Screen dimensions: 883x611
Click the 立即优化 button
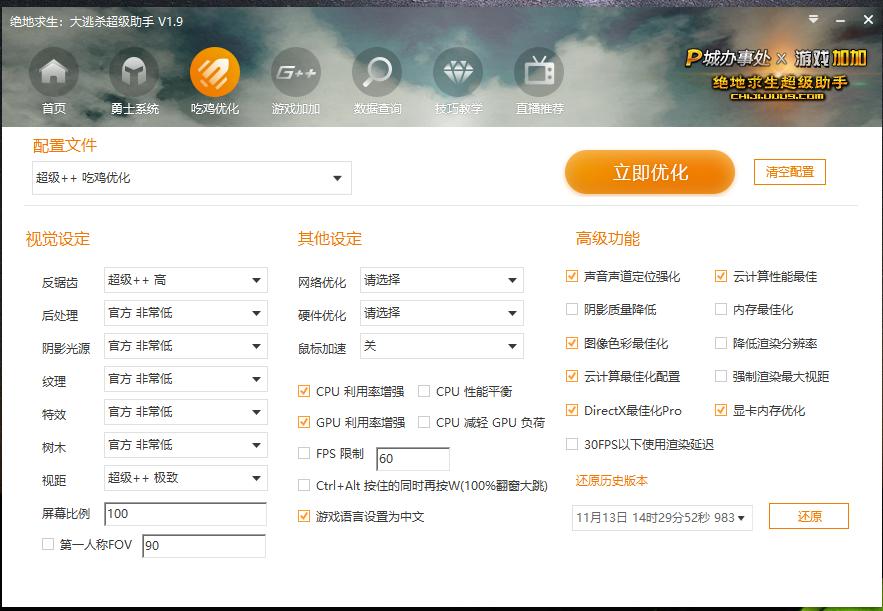coord(649,172)
